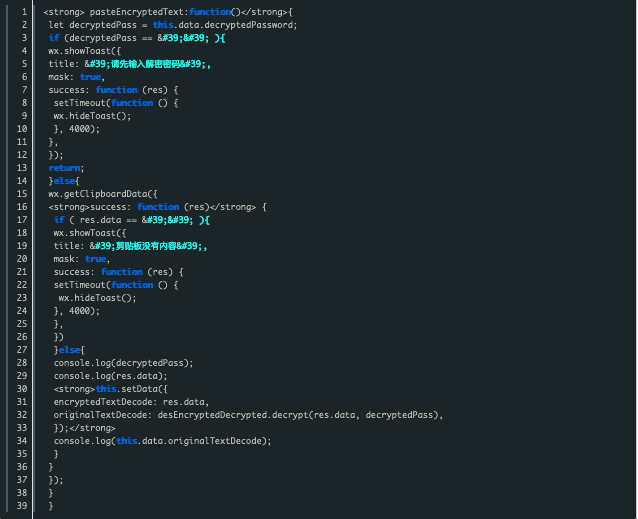Click '}else{' on line 27
The height and width of the screenshot is (519, 638).
[69, 350]
